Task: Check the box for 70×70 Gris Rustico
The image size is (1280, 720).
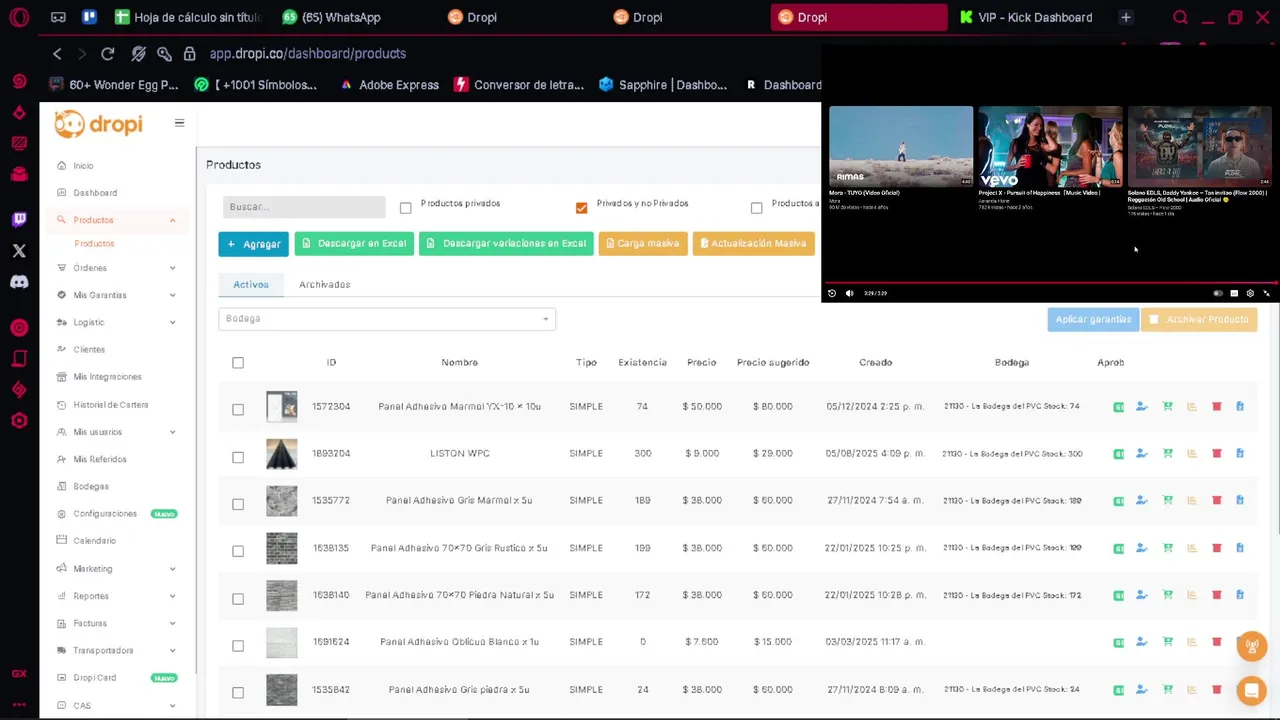Action: click(x=238, y=551)
